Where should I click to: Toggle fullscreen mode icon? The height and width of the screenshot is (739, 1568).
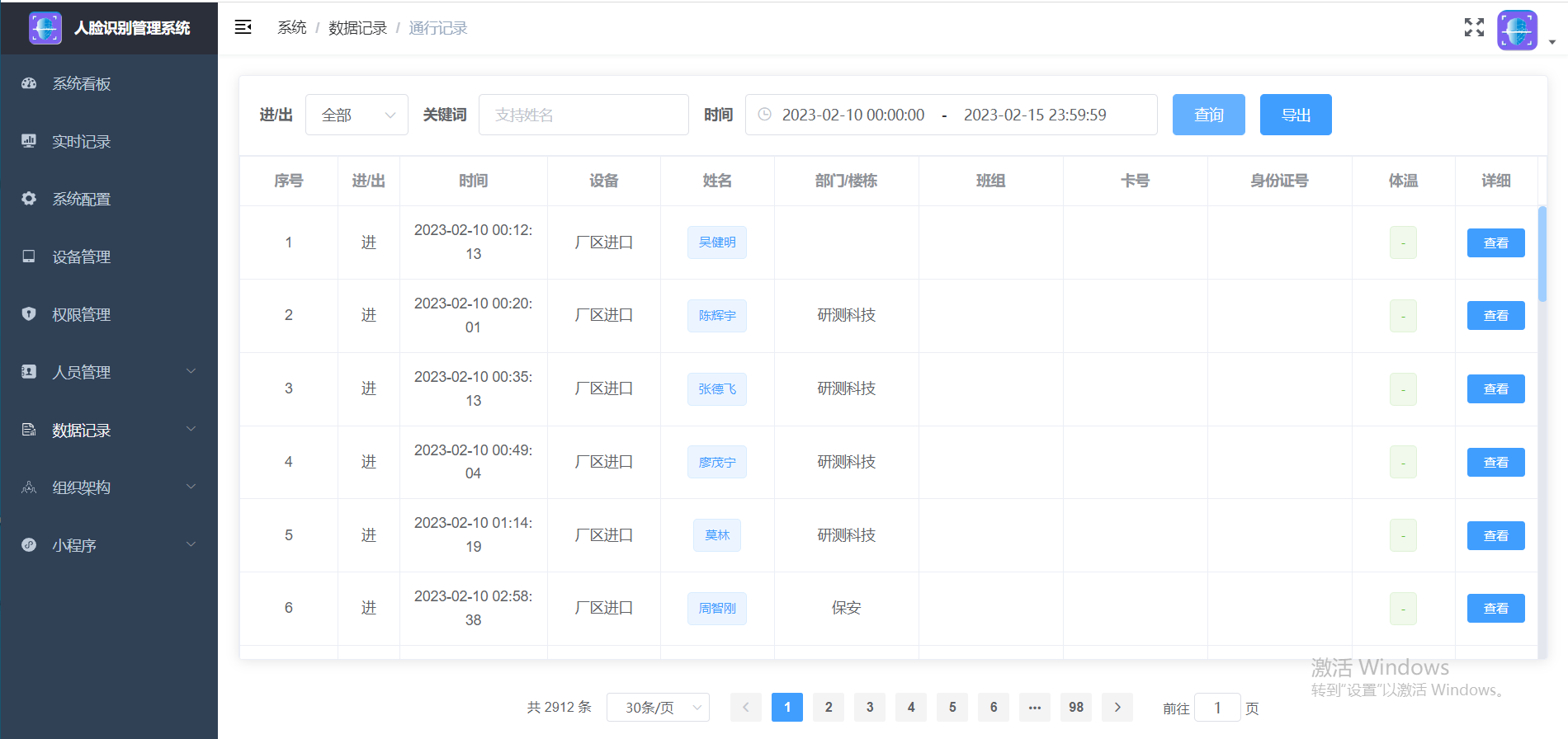click(x=1474, y=27)
